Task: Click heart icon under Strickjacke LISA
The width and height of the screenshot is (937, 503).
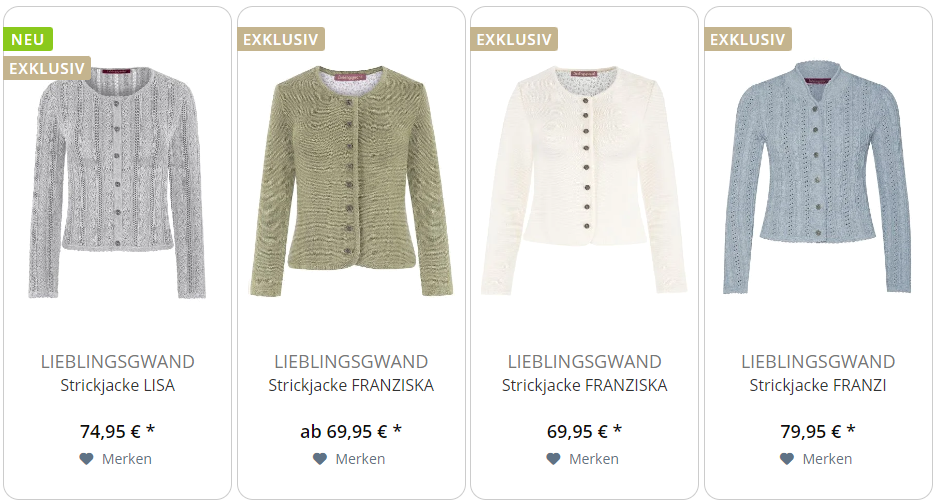Action: [x=86, y=459]
